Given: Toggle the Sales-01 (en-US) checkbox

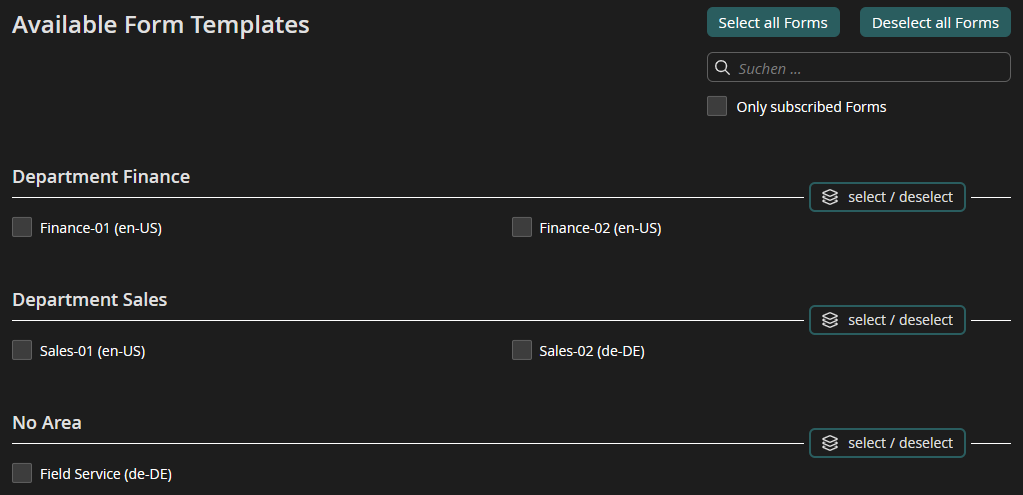Looking at the screenshot, I should pos(22,350).
